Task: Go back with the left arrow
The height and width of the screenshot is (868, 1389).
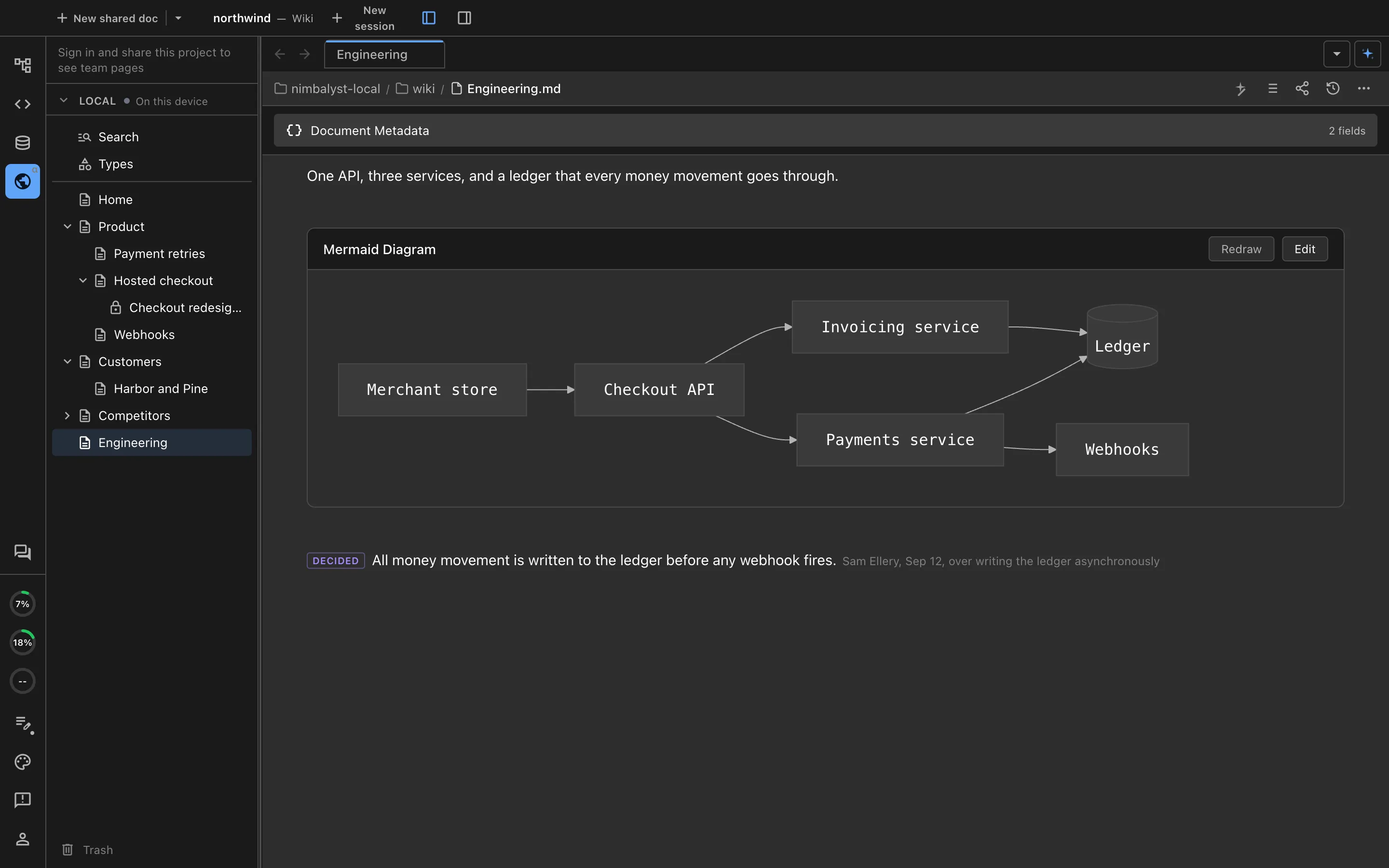Action: pyautogui.click(x=280, y=54)
